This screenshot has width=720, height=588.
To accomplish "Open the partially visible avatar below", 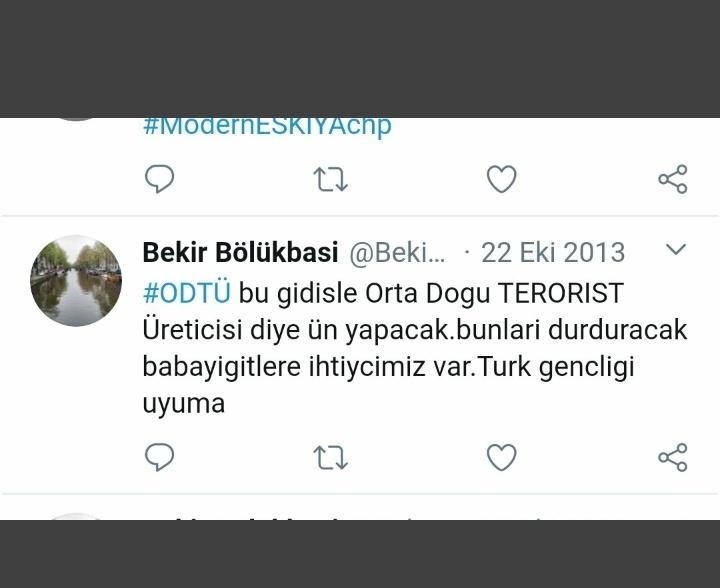I will [x=76, y=516].
